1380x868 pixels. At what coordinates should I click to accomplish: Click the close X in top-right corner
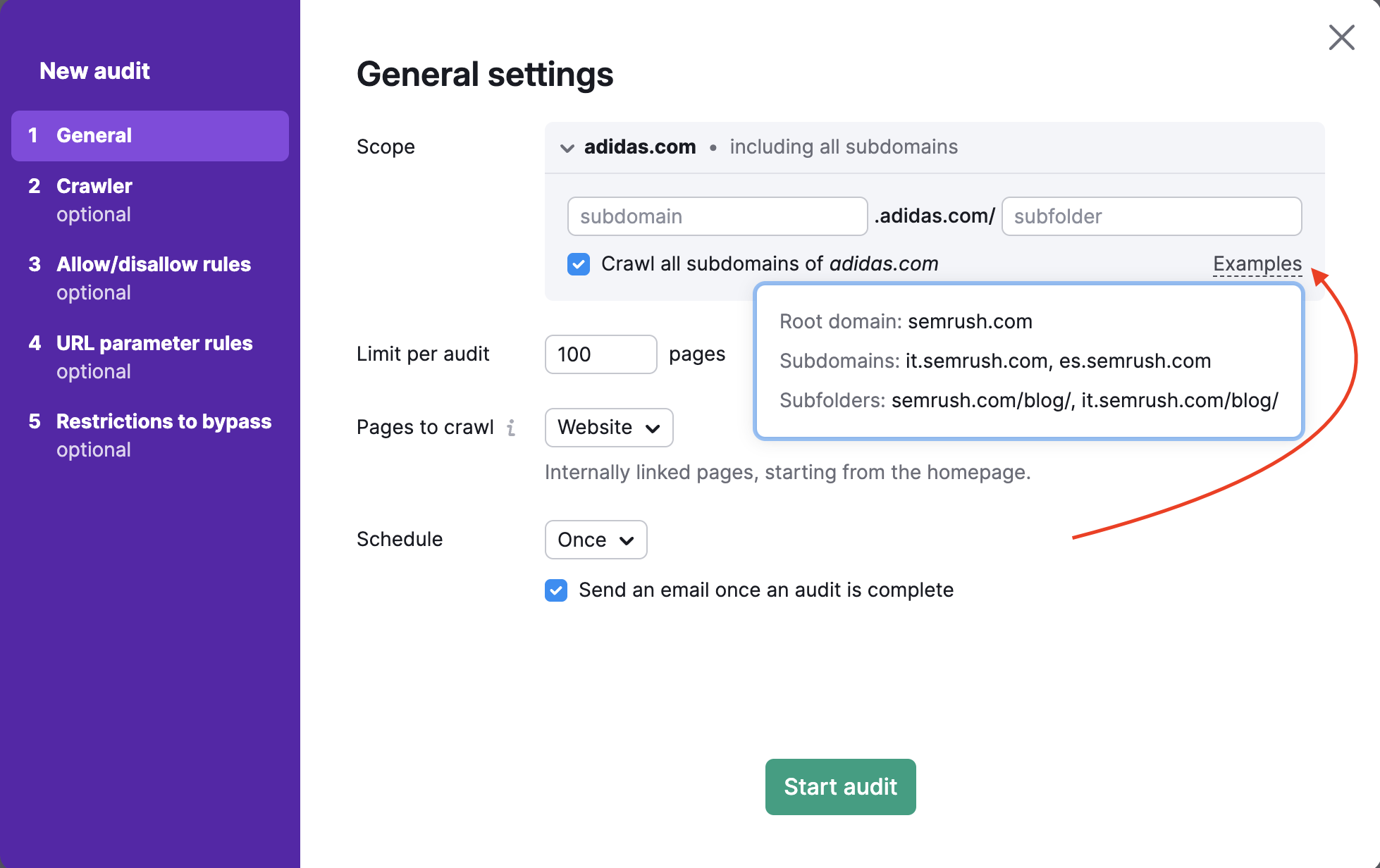point(1341,37)
